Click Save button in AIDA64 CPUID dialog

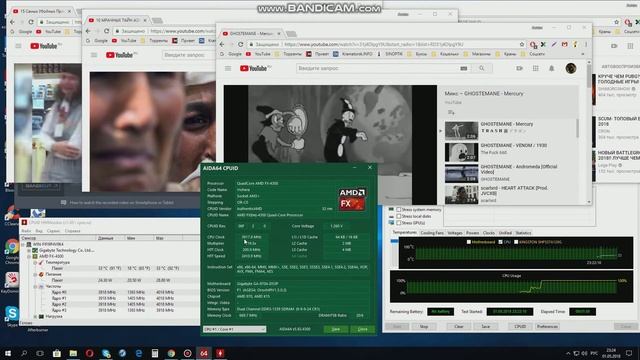[336, 329]
